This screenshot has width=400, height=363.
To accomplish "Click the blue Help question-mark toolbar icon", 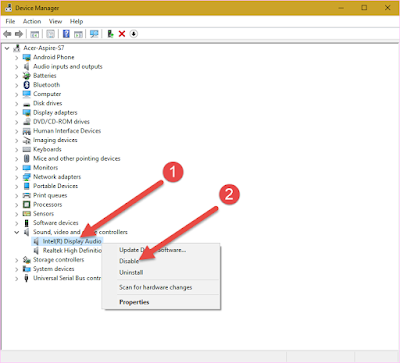I will (66, 34).
